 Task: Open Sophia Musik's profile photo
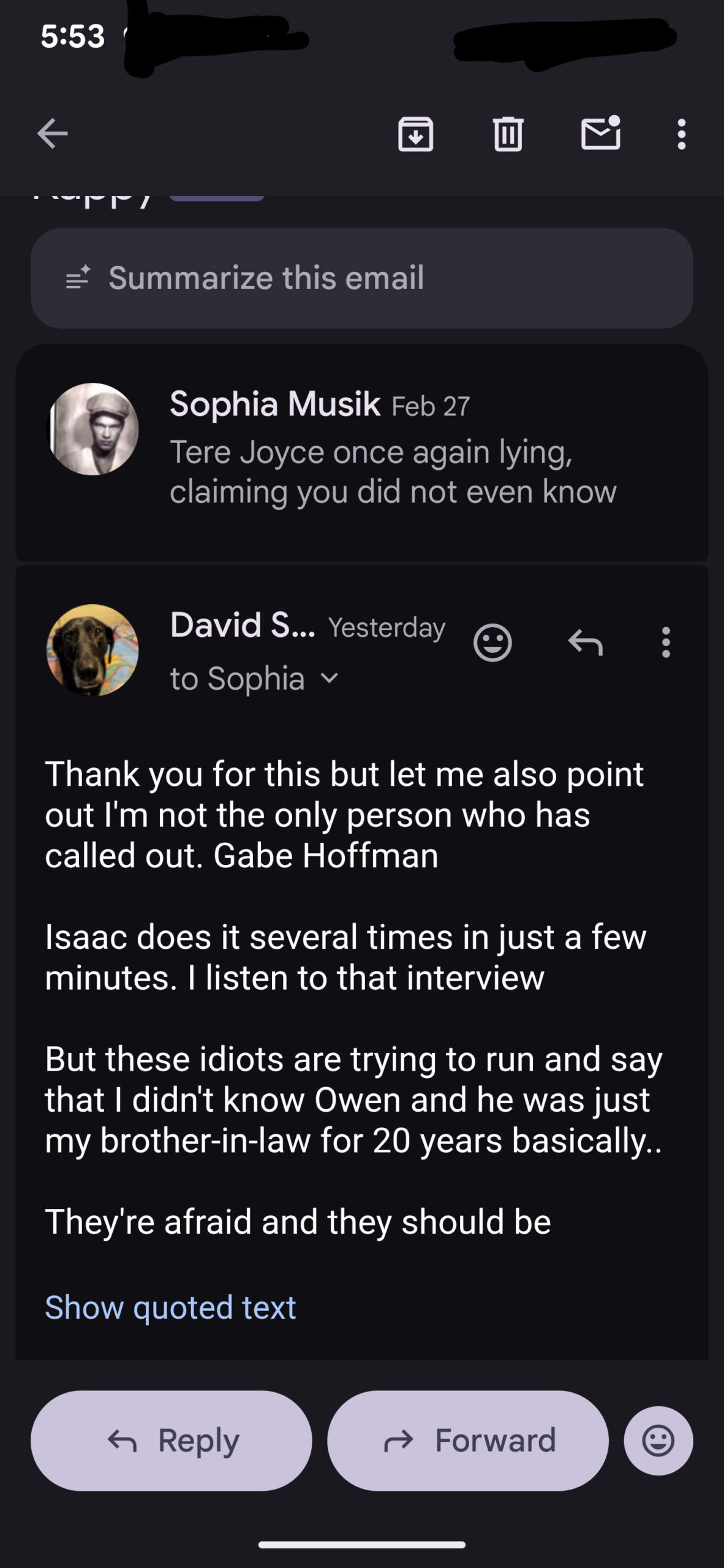[x=93, y=429]
